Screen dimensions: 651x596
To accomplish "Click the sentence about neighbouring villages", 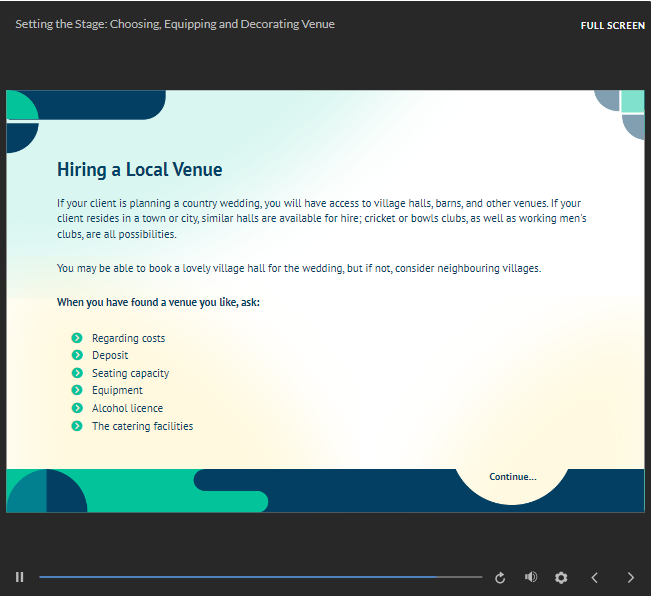I will tap(298, 268).
